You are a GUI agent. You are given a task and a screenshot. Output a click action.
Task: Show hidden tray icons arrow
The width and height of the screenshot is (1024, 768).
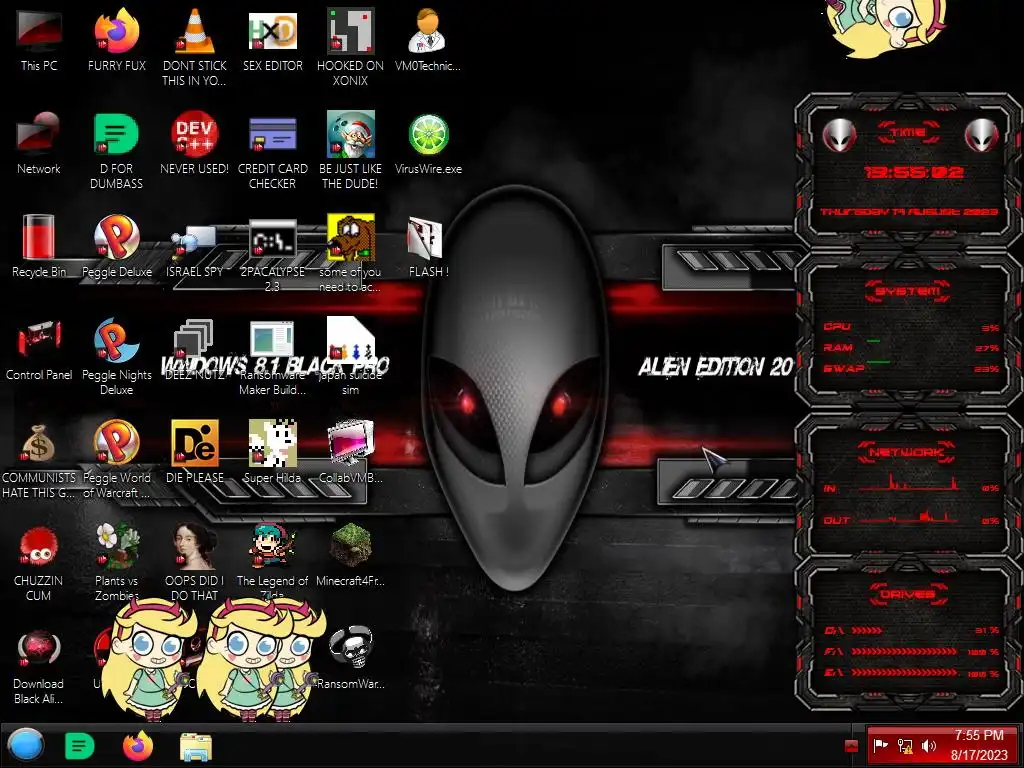coord(851,746)
